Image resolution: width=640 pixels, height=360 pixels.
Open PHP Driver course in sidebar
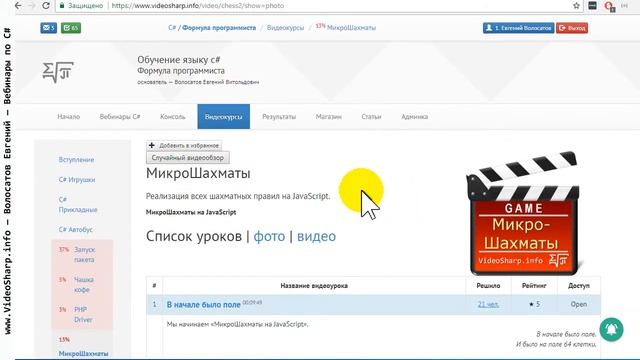click(83, 314)
